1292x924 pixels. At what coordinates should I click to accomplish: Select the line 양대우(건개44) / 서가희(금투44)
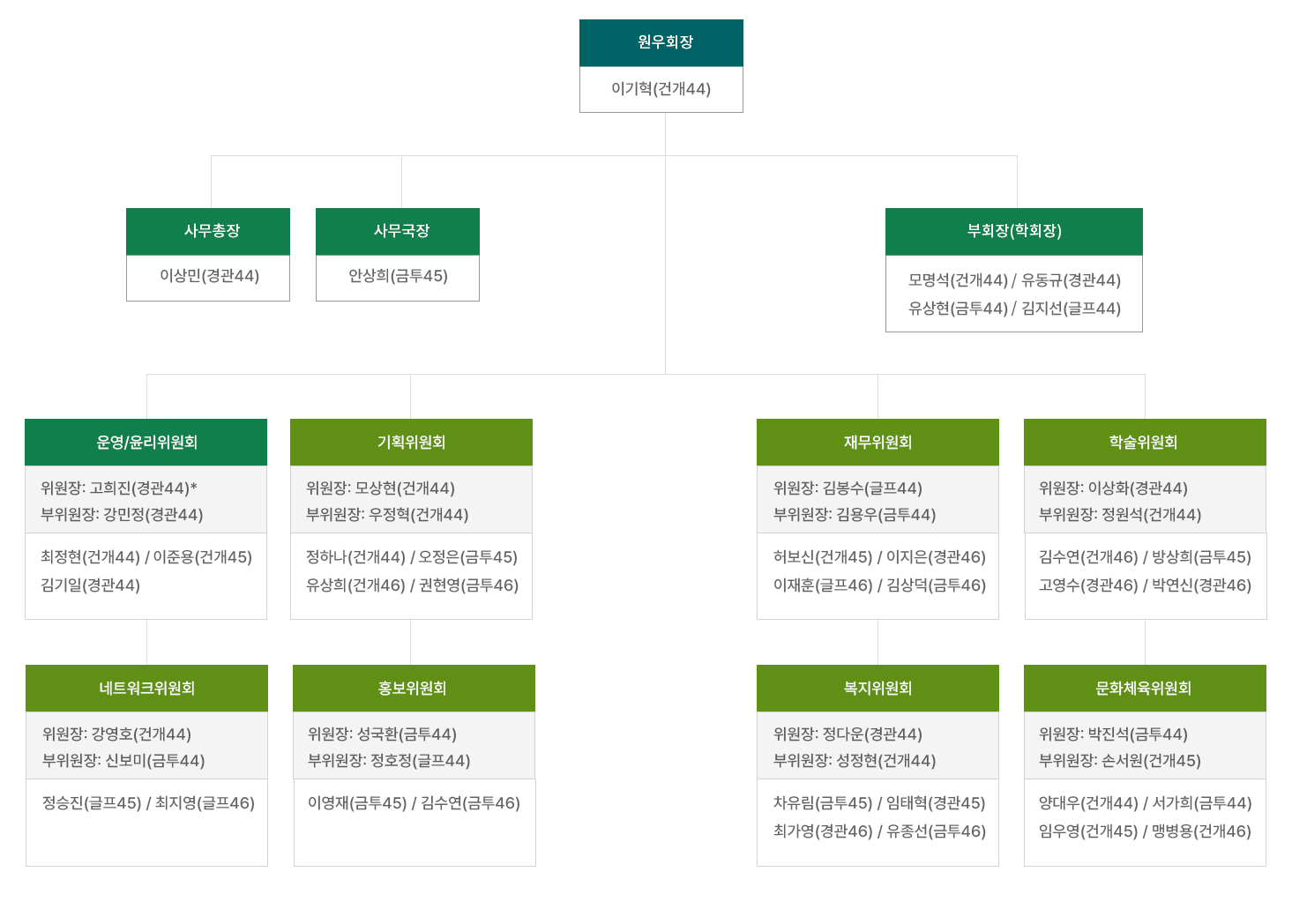click(1145, 803)
